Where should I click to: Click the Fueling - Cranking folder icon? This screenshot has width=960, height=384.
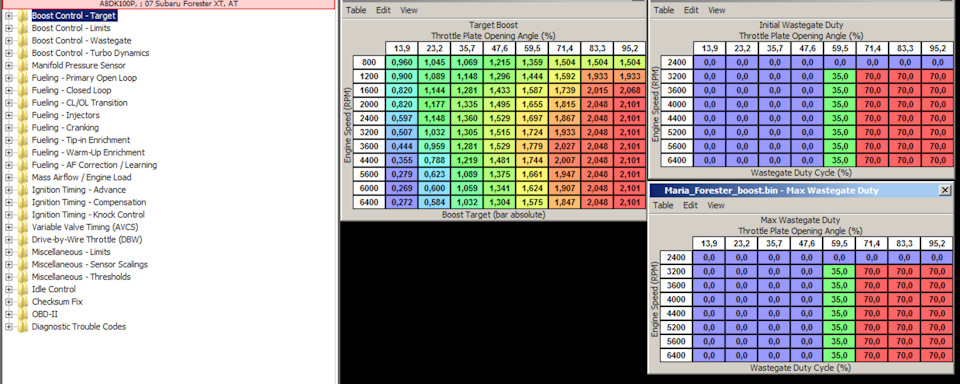[x=23, y=127]
